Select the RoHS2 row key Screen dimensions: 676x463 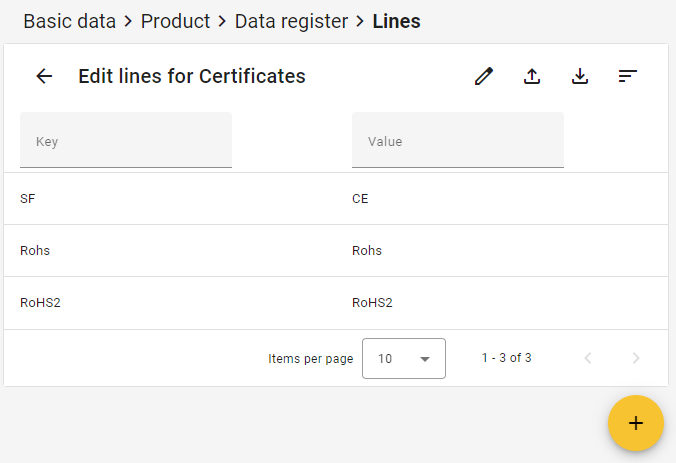40,303
